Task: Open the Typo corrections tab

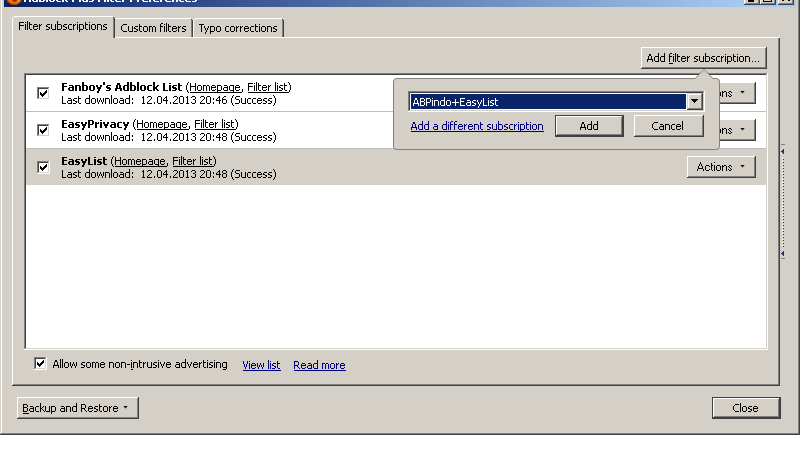Action: click(x=238, y=28)
